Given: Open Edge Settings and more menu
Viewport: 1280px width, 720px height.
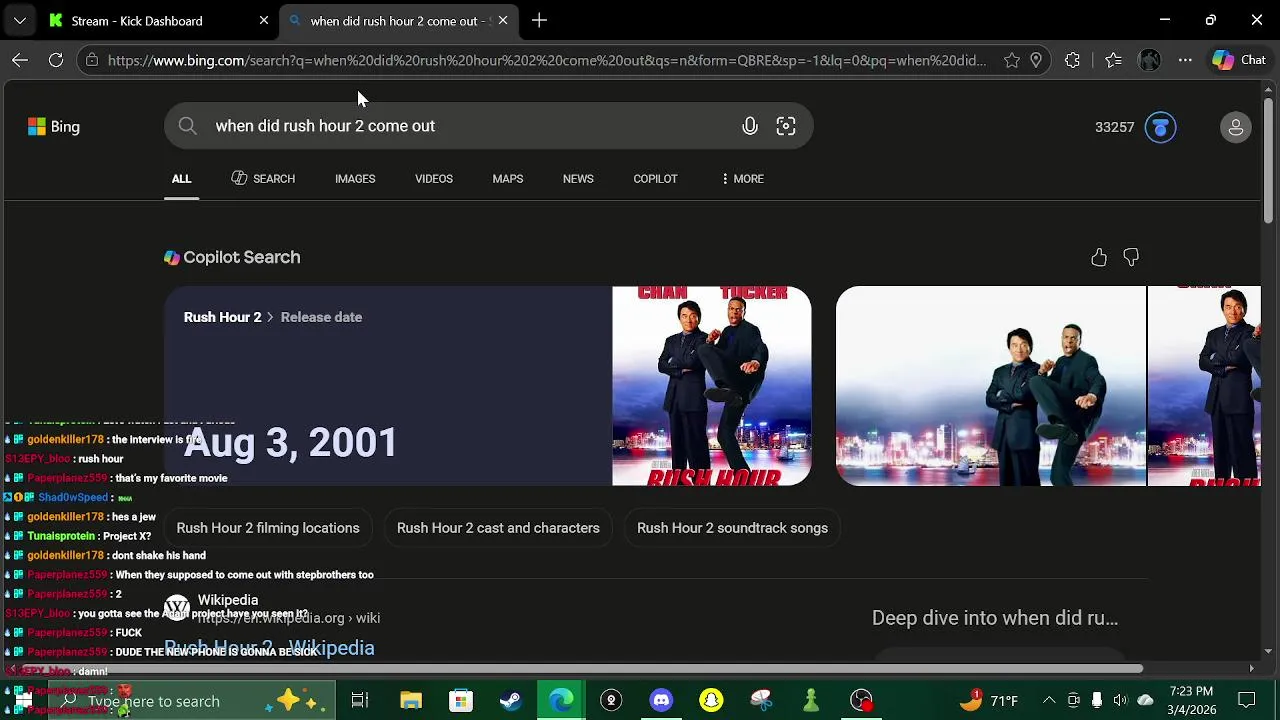Looking at the screenshot, I should (x=1185, y=60).
